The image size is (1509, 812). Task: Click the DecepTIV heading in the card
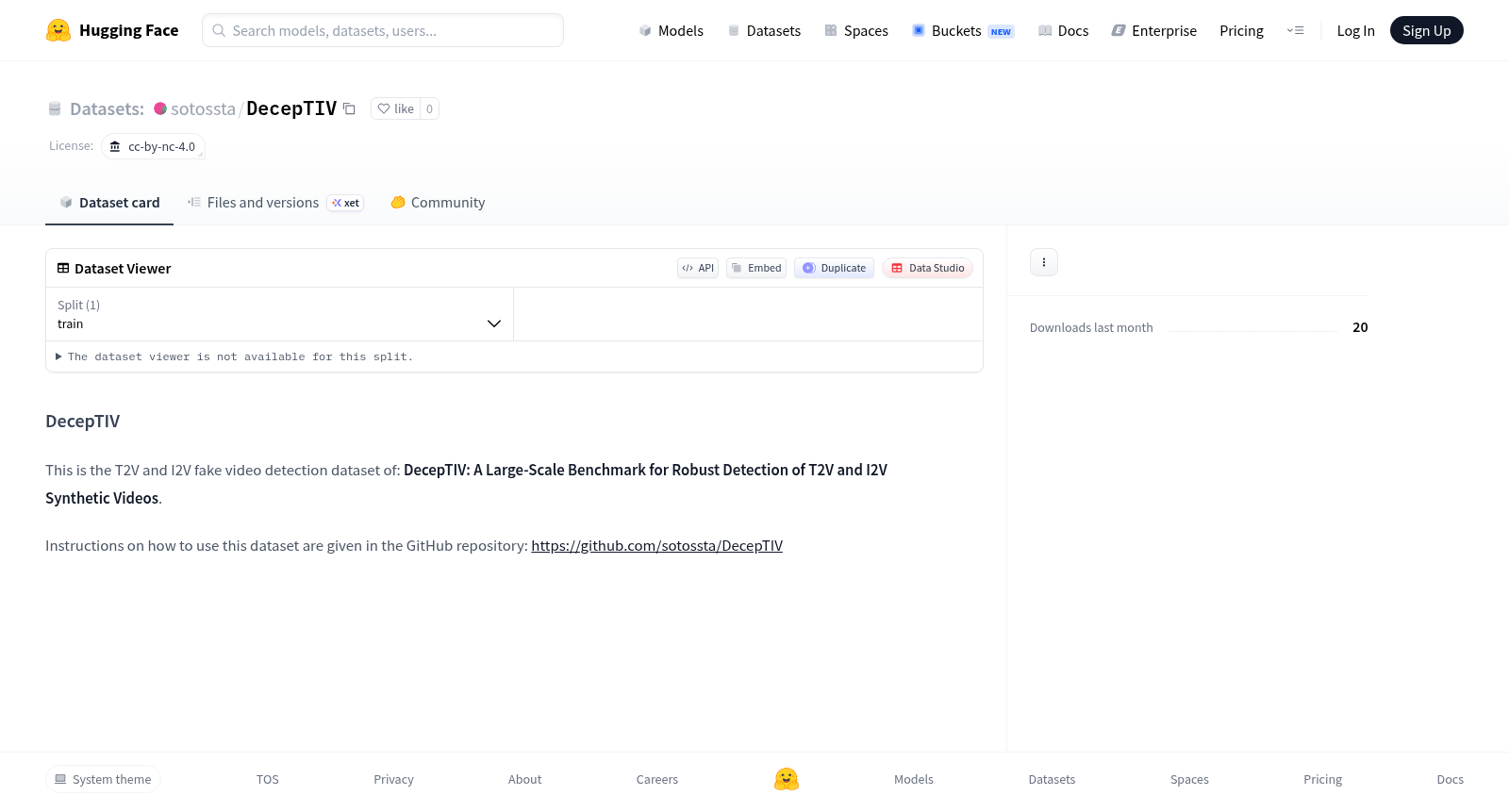point(83,421)
